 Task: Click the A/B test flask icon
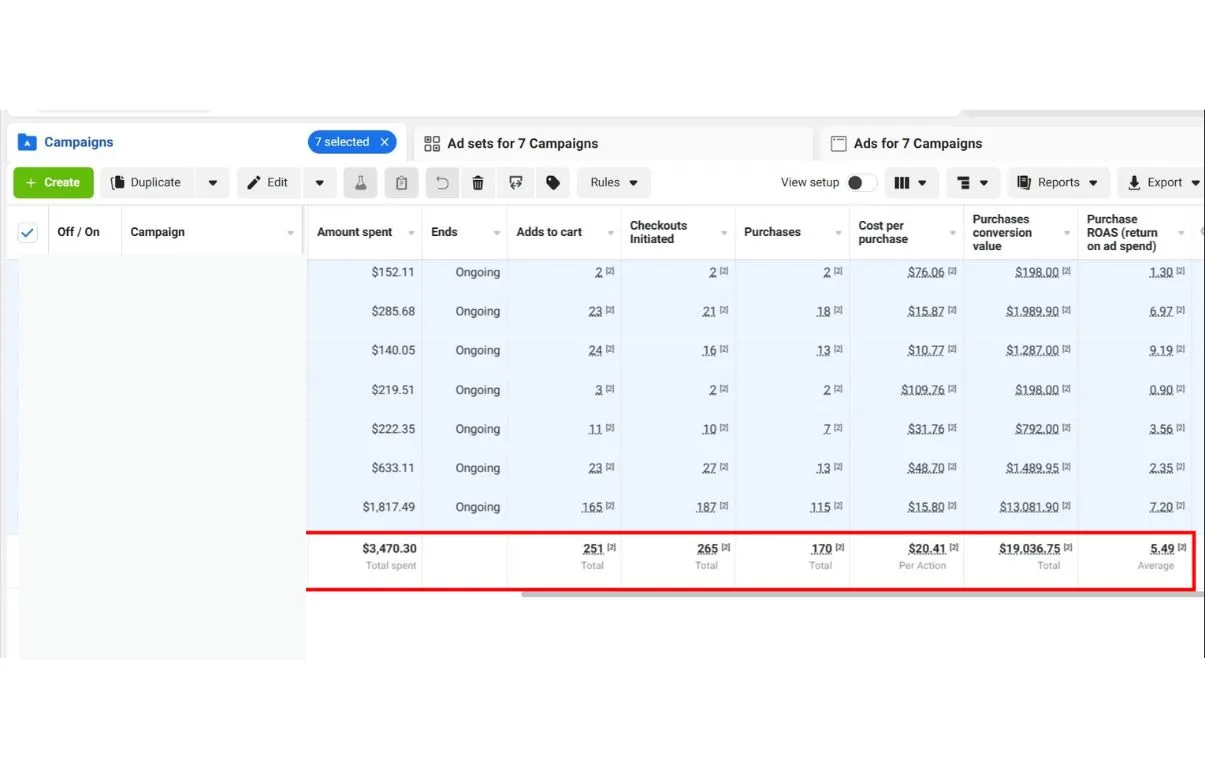point(360,183)
